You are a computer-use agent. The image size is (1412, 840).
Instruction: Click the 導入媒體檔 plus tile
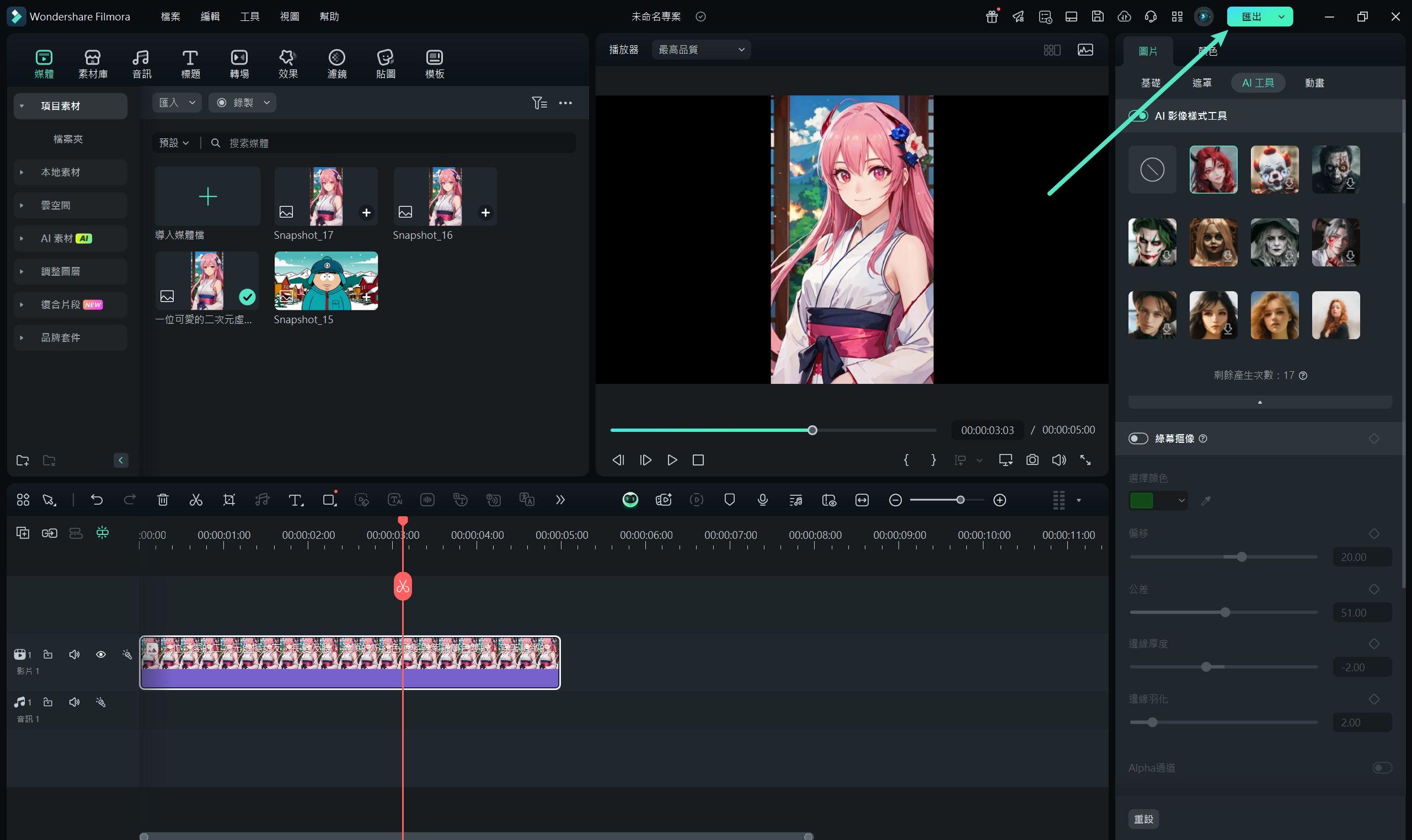tap(208, 196)
